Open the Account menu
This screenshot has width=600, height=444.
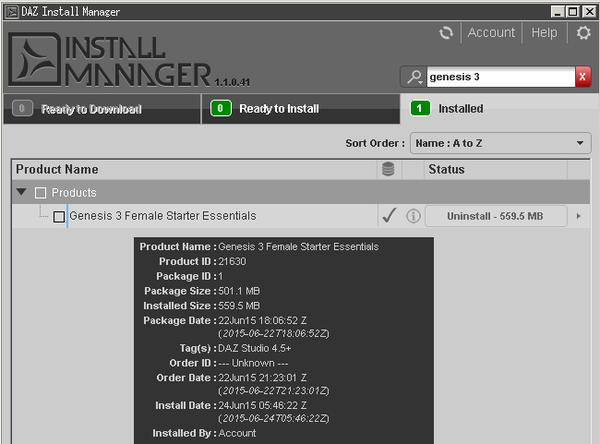[491, 33]
